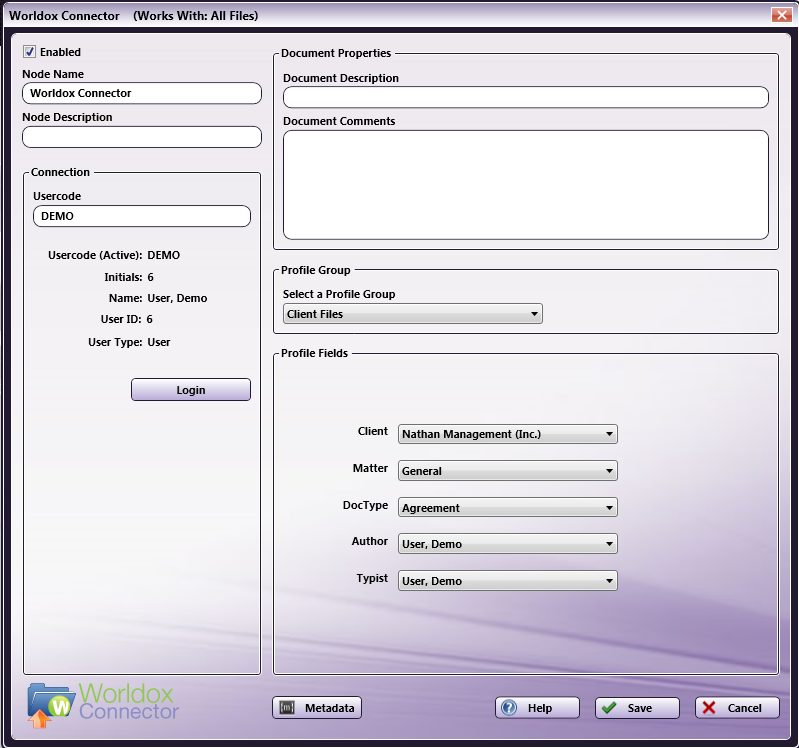Click into the Node Description field
Image resolution: width=799 pixels, height=748 pixels.
tap(141, 137)
